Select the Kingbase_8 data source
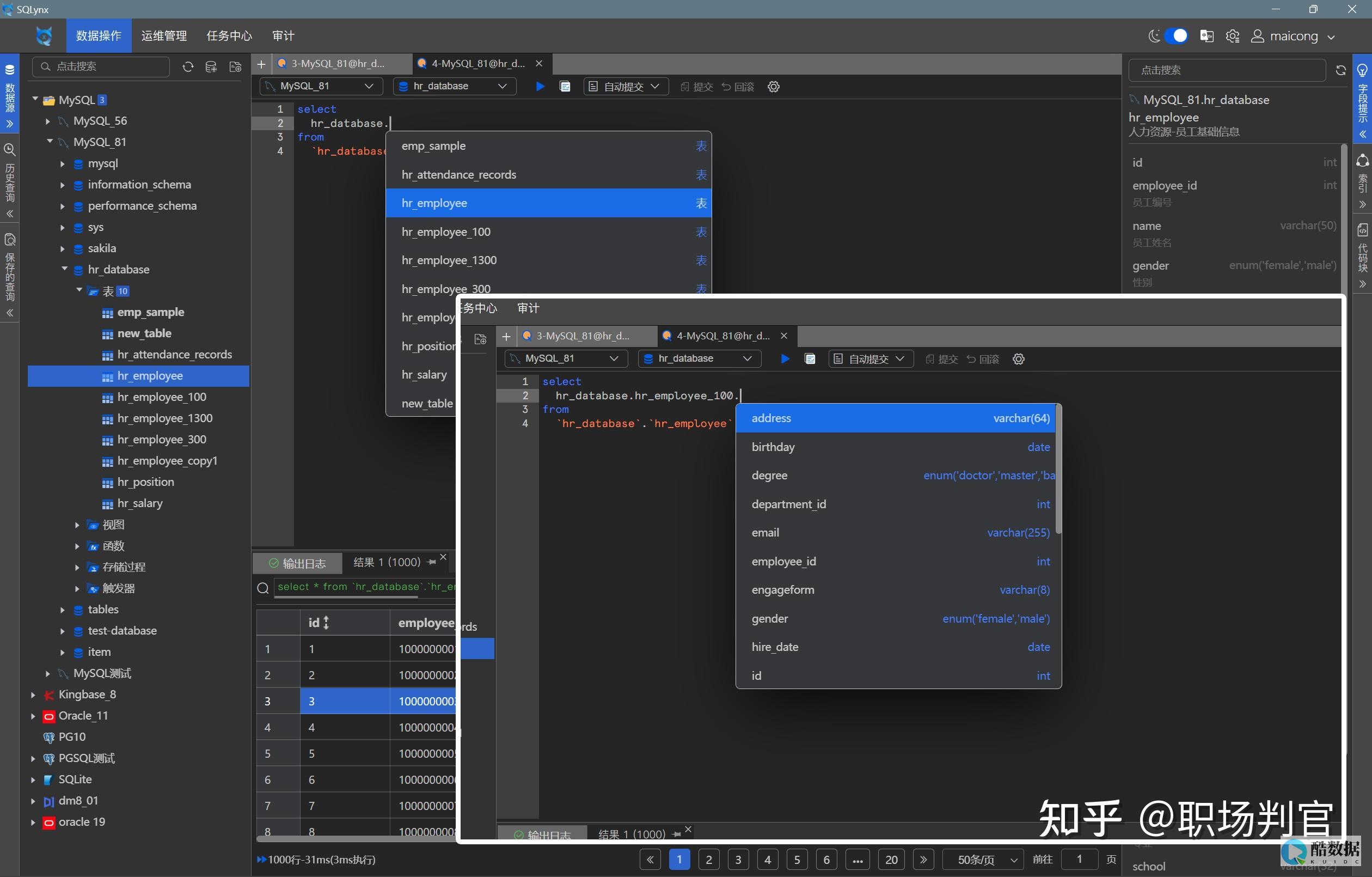The image size is (1372, 877). click(x=87, y=695)
